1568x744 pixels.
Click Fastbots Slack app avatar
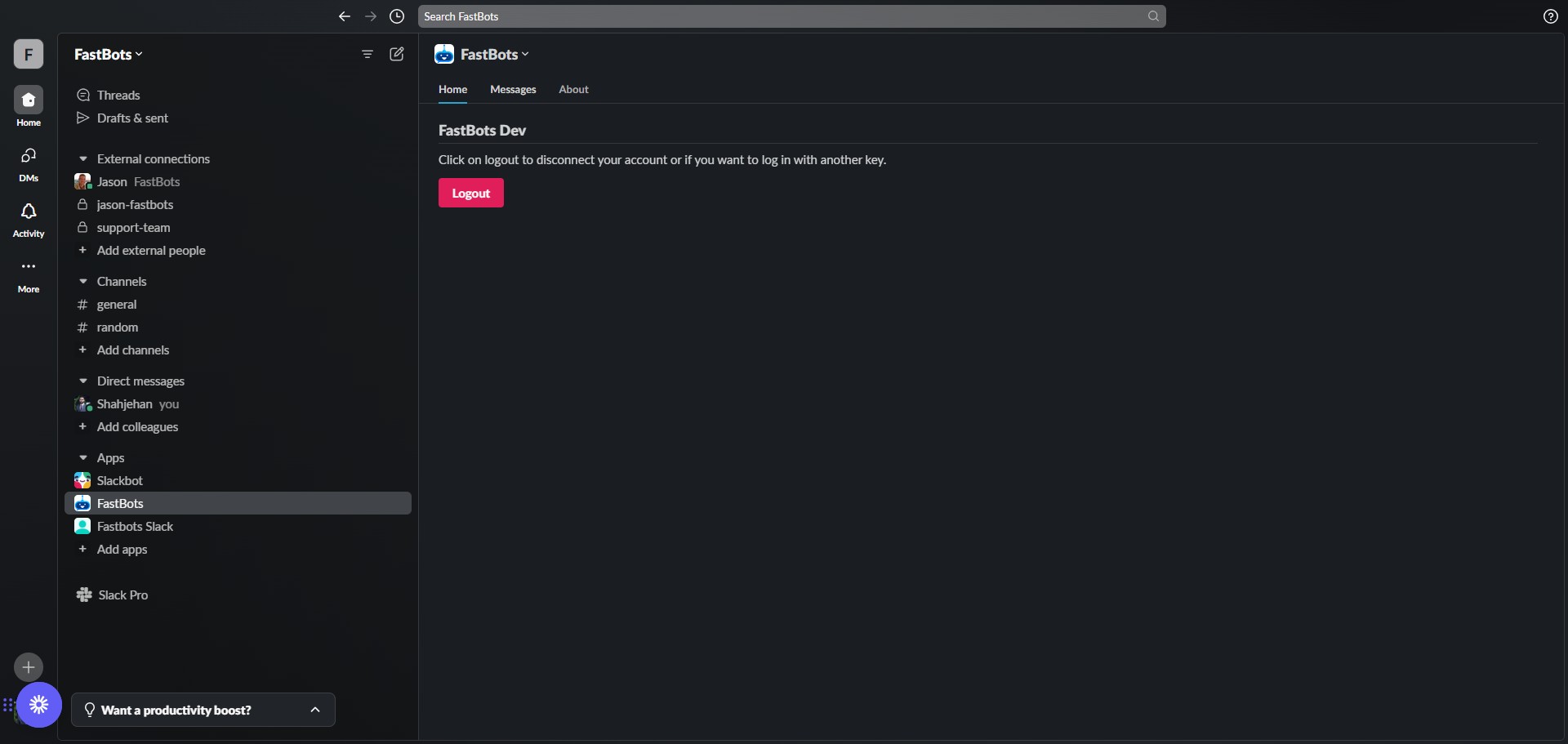coord(82,526)
